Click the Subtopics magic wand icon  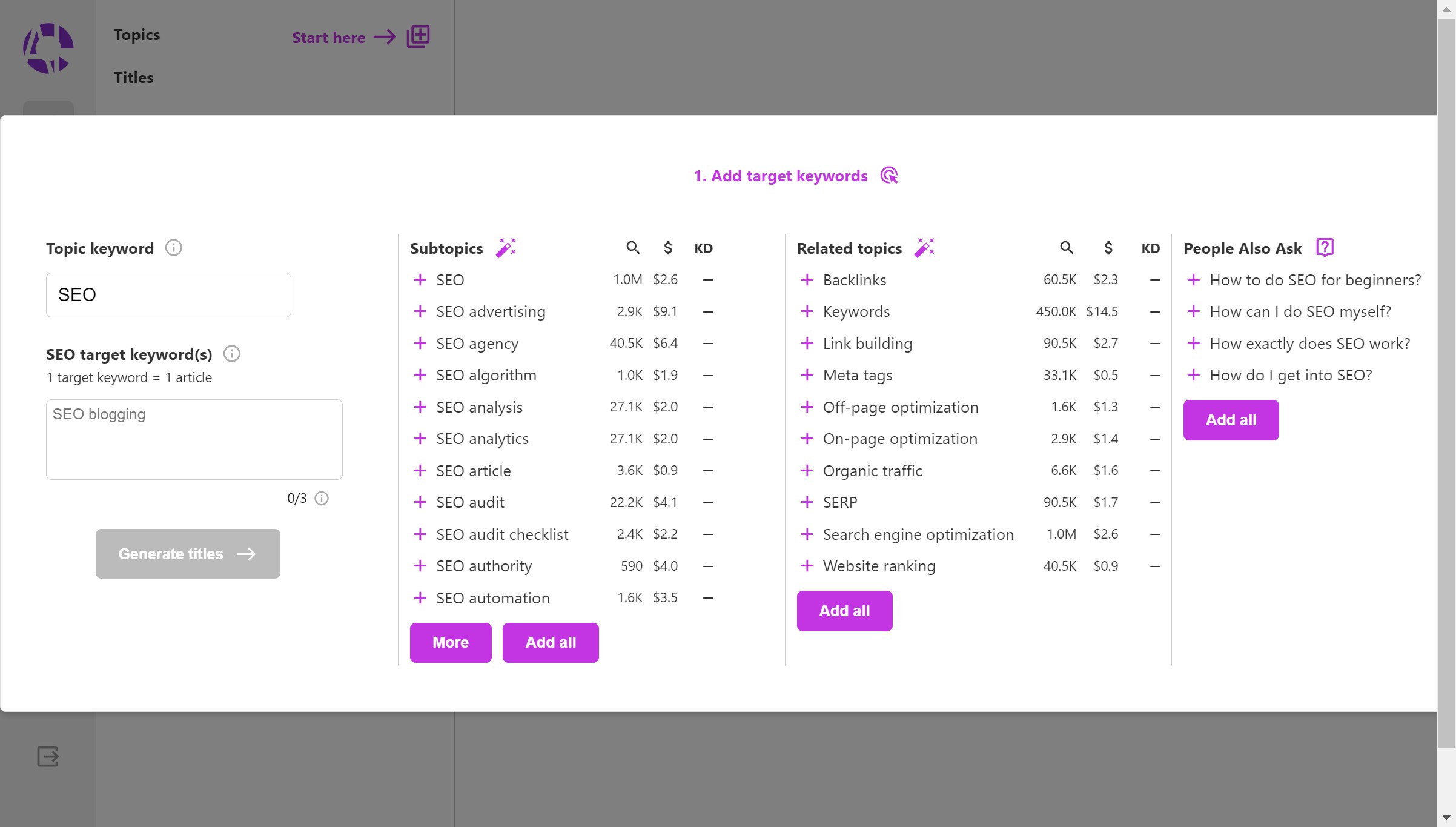pos(505,248)
